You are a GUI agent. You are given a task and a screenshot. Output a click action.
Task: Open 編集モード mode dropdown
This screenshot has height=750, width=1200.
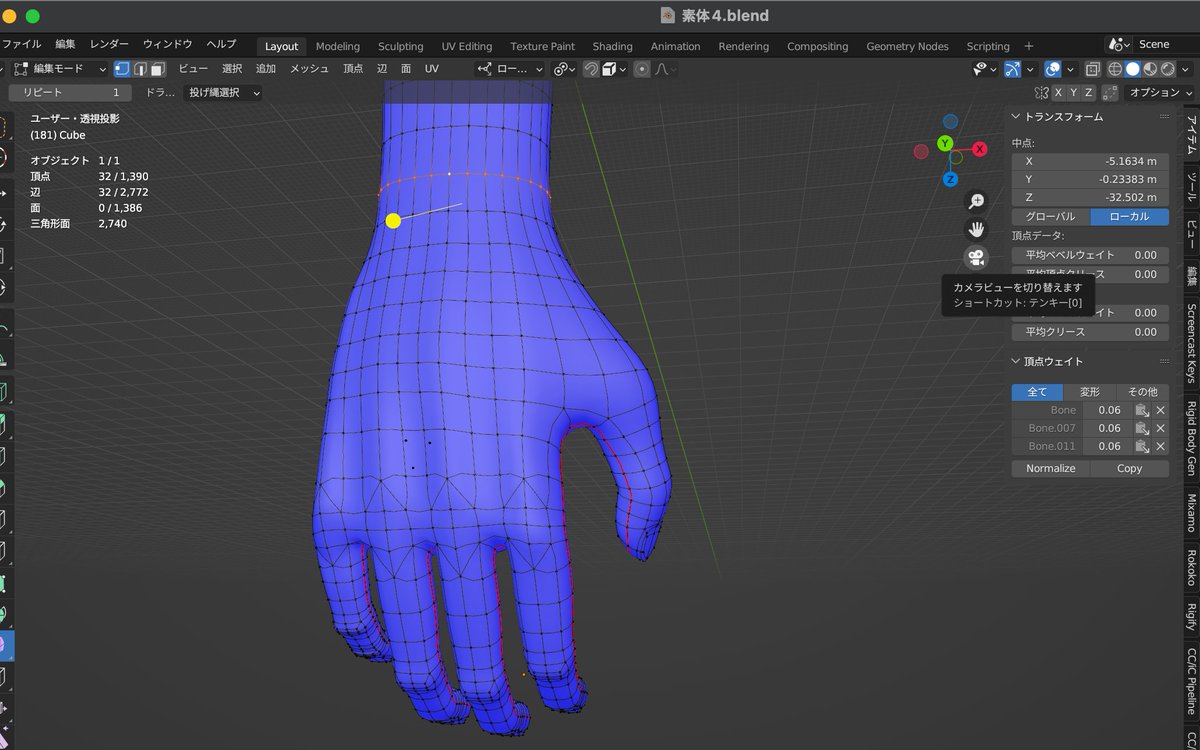click(x=59, y=69)
